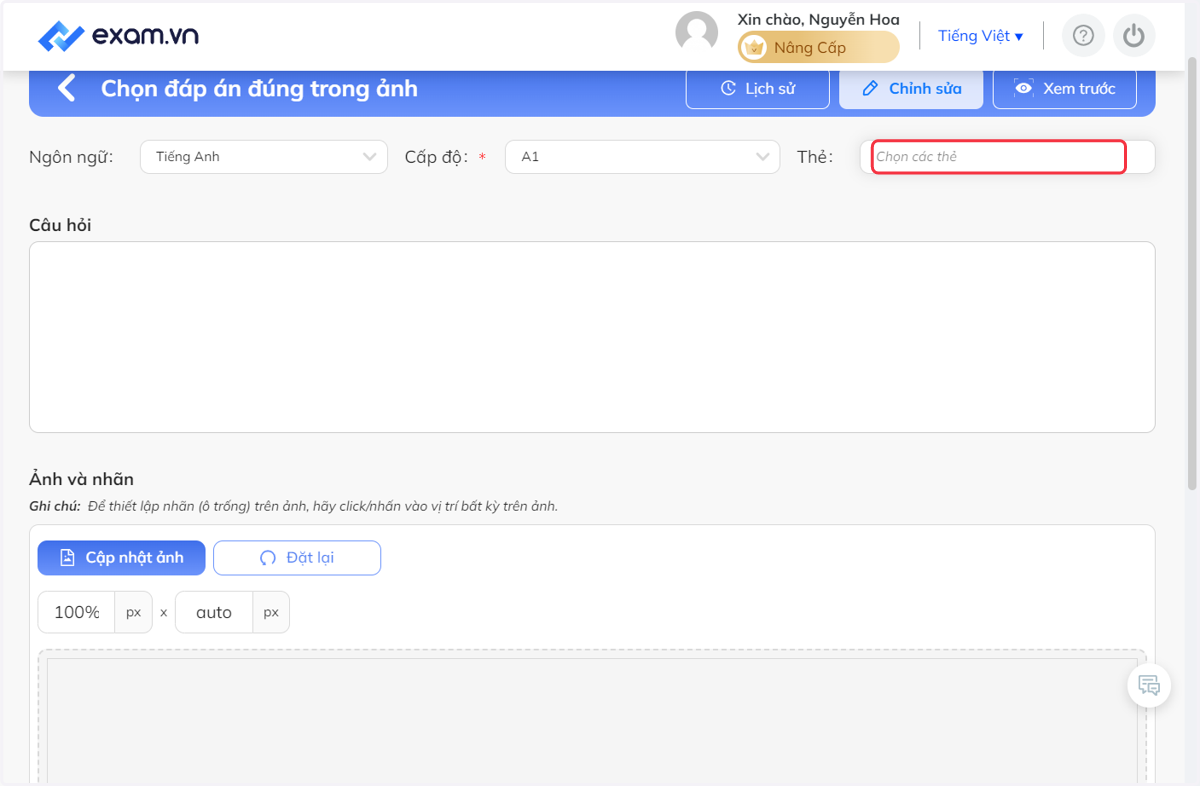Open the chat feedback floating icon
The width and height of the screenshot is (1200, 786).
[x=1149, y=686]
